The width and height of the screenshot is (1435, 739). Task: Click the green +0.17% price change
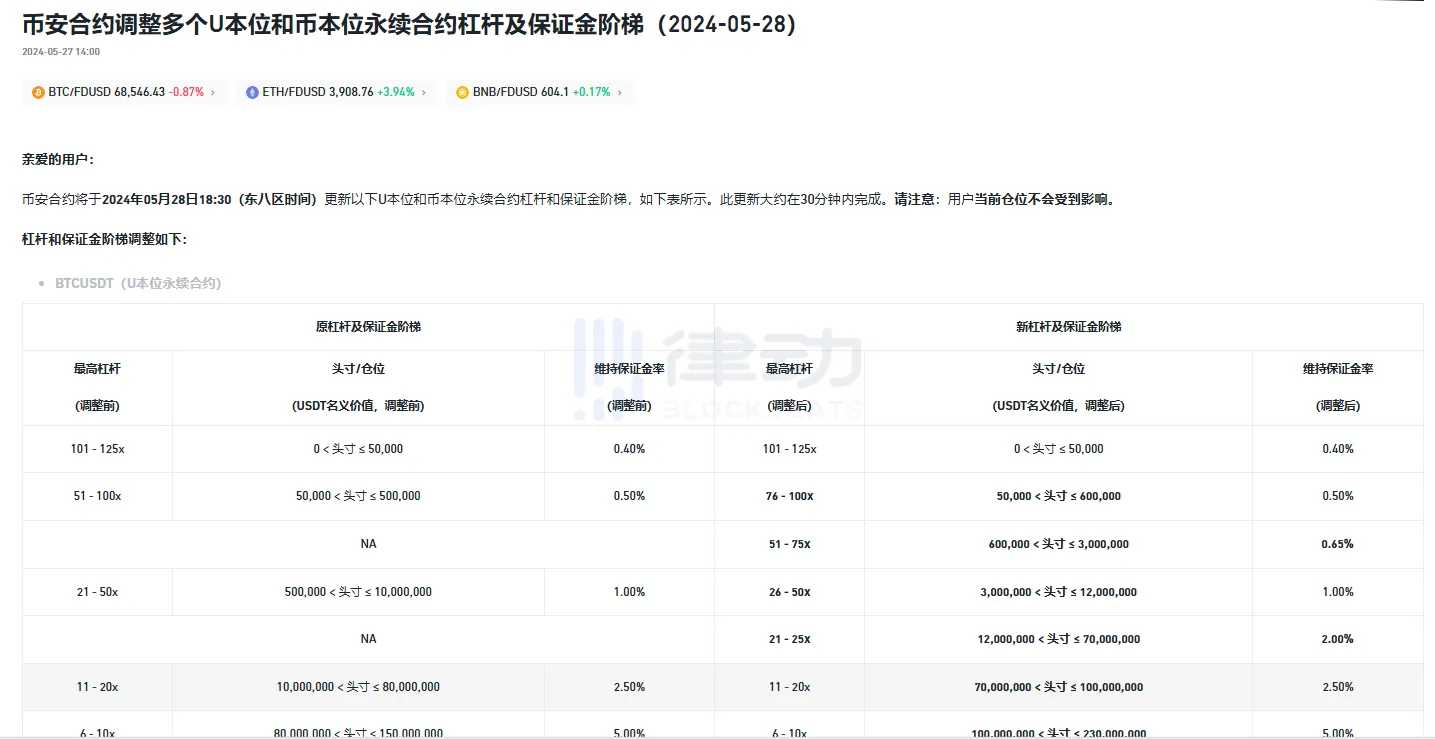591,92
